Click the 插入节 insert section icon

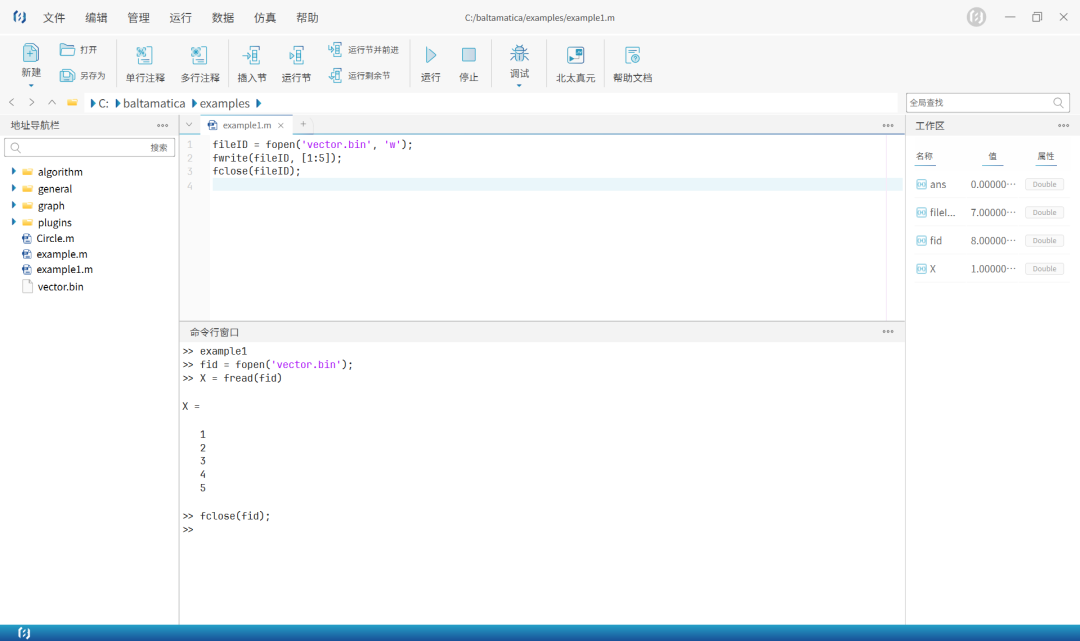click(252, 56)
